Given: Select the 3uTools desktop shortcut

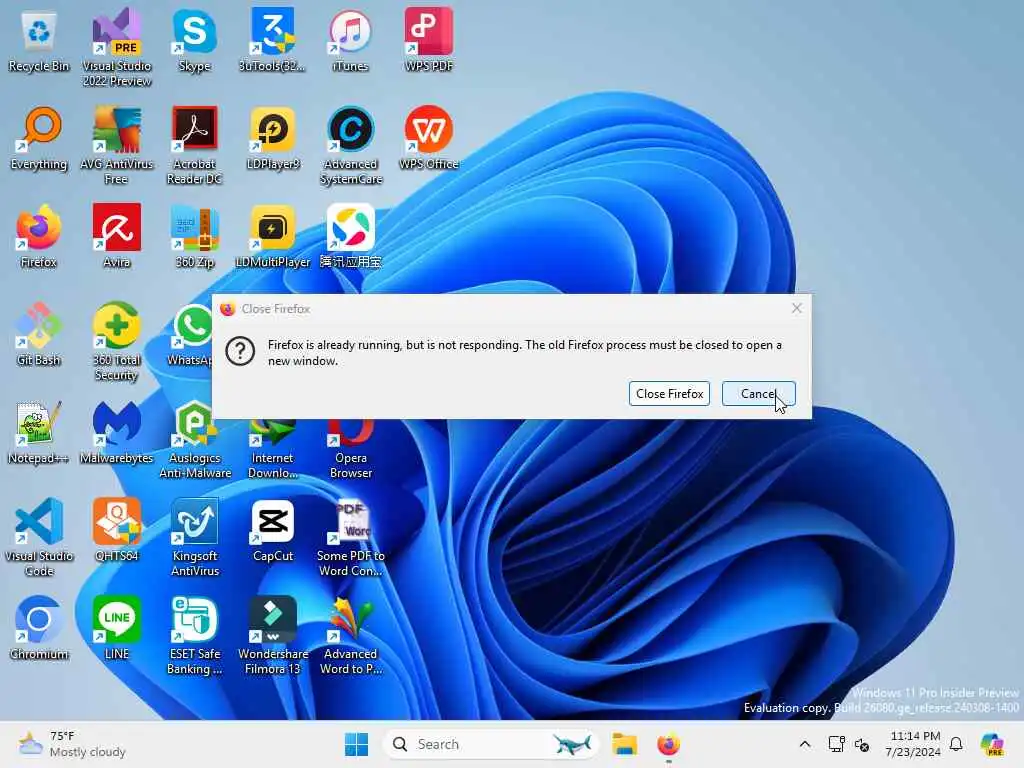Looking at the screenshot, I should click(x=272, y=42).
